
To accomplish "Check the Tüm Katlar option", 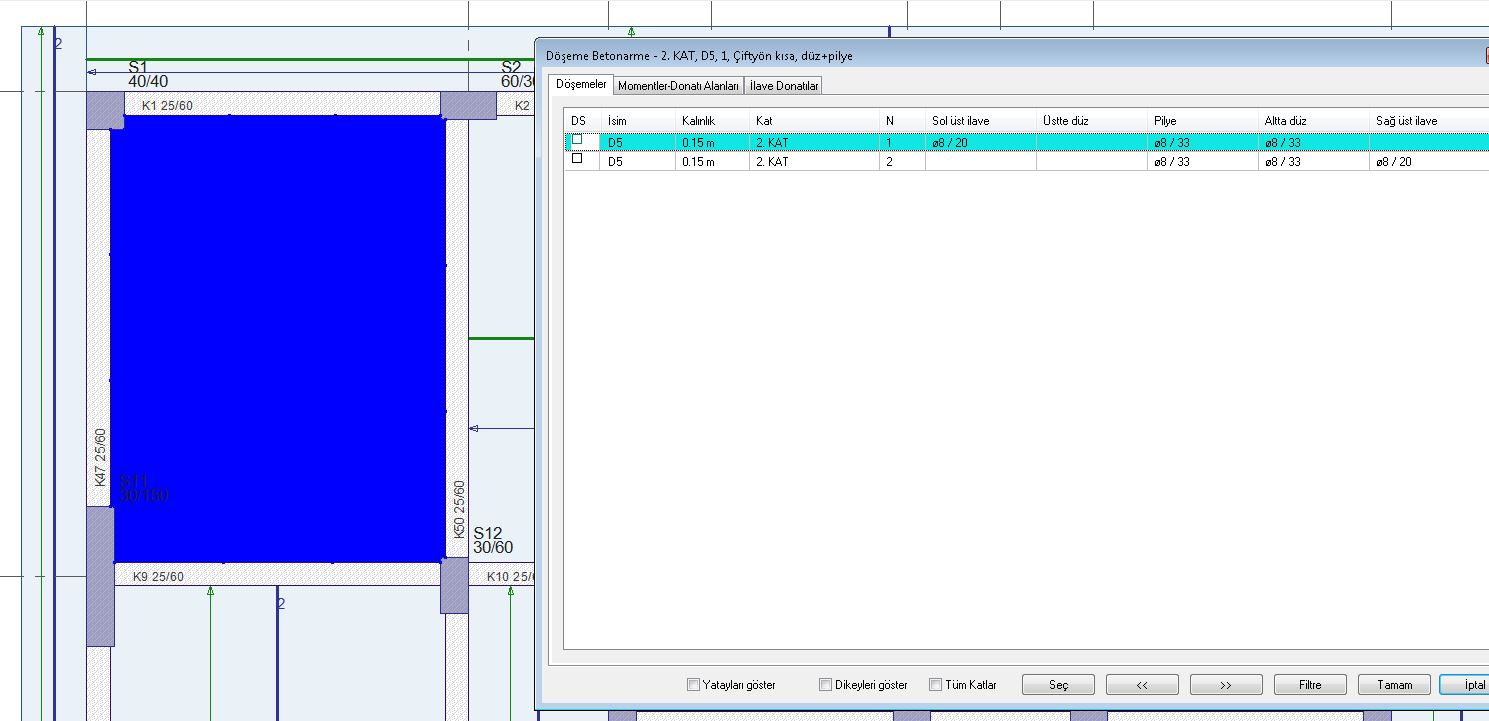I will (935, 685).
